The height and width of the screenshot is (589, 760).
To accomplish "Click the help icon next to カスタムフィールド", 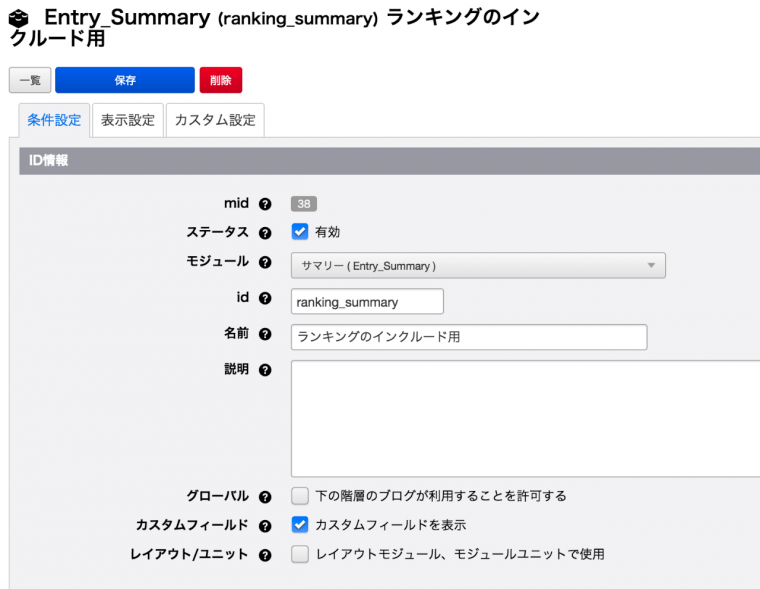I will coord(265,526).
